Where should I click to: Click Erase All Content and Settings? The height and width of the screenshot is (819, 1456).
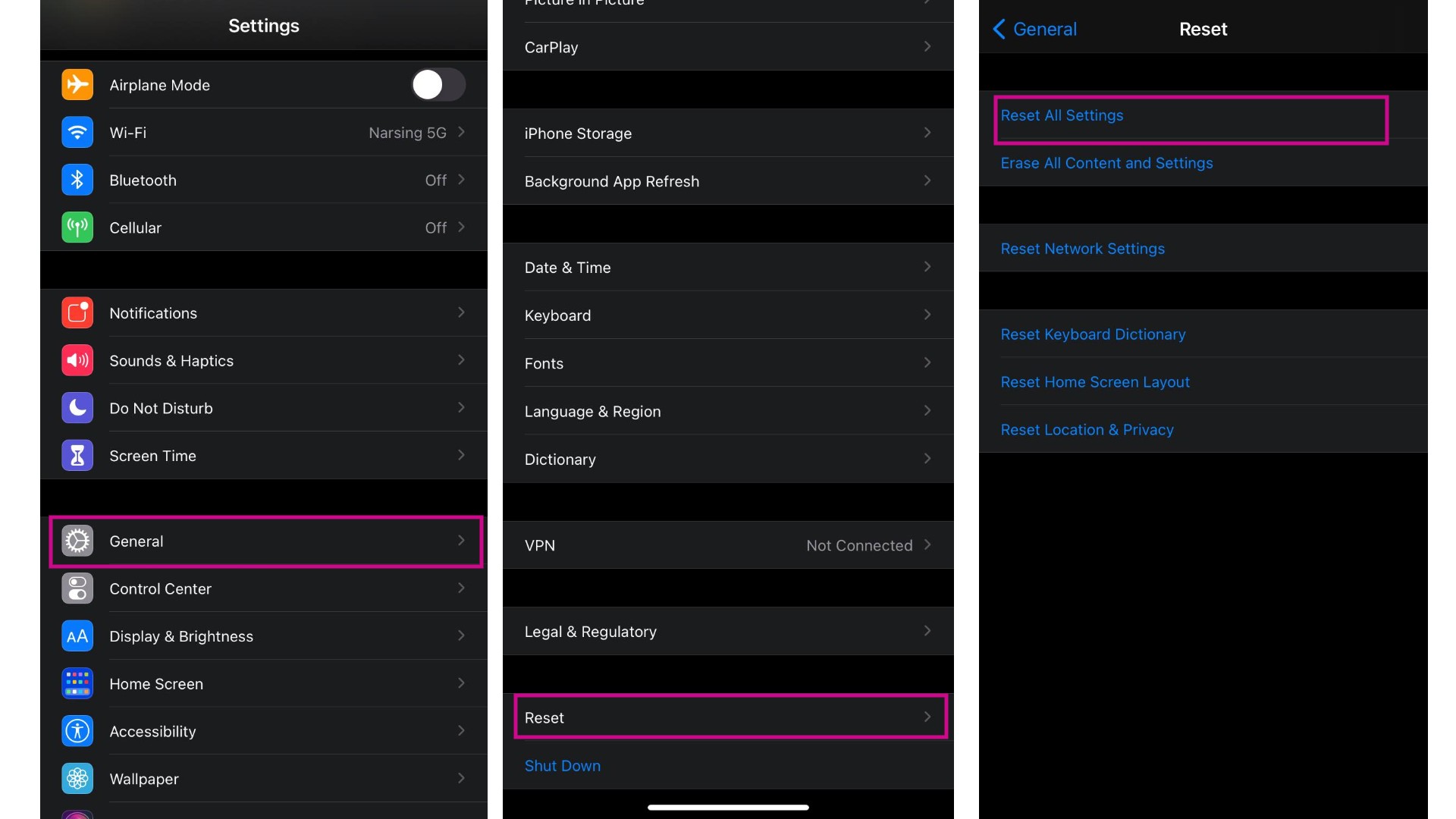pos(1106,162)
